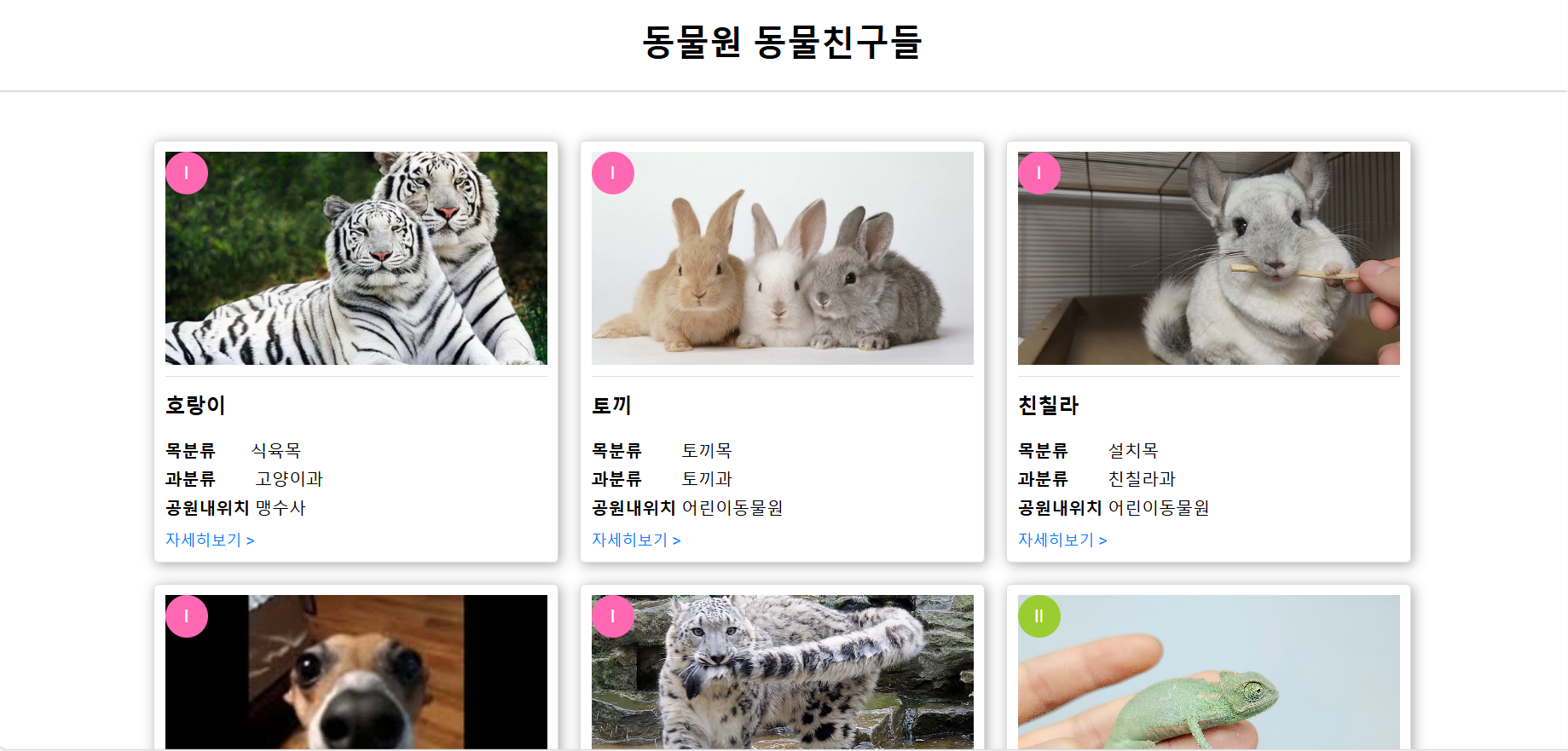
Task: Click the chameleon on finger photo
Action: click(x=1209, y=673)
